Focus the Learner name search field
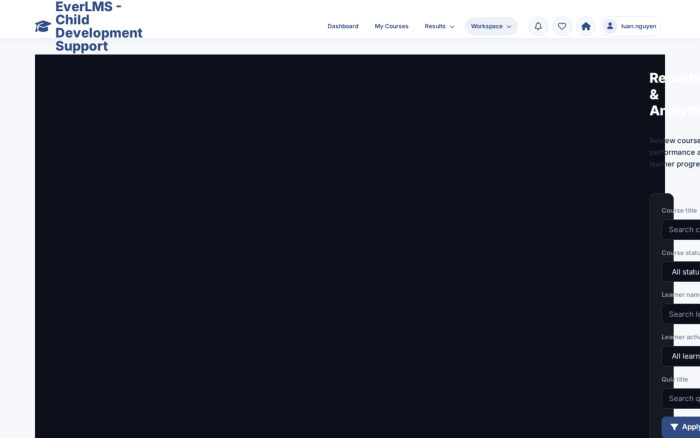The image size is (700, 438). click(x=681, y=314)
